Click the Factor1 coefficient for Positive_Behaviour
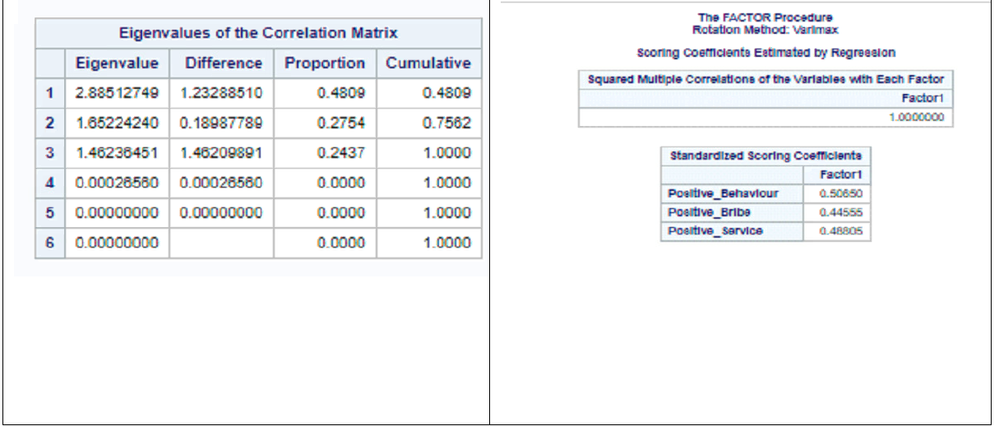The image size is (999, 427). [x=837, y=194]
